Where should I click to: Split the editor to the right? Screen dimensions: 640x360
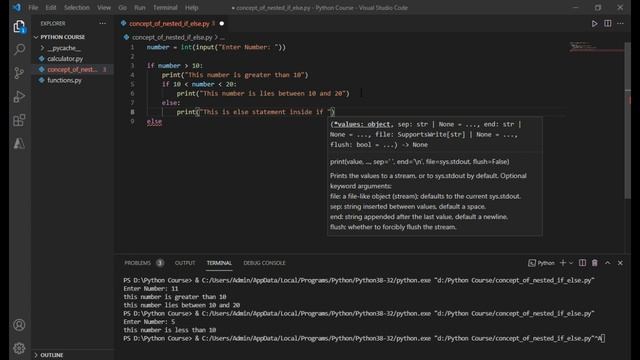pos(607,24)
